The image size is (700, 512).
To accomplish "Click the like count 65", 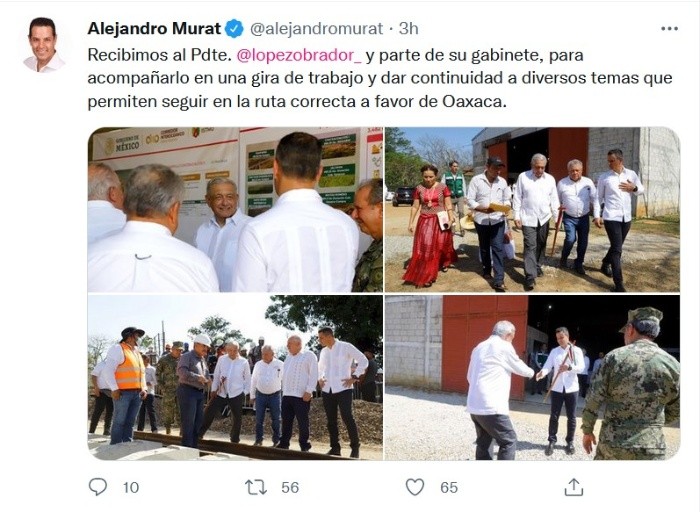I will pyautogui.click(x=449, y=487).
